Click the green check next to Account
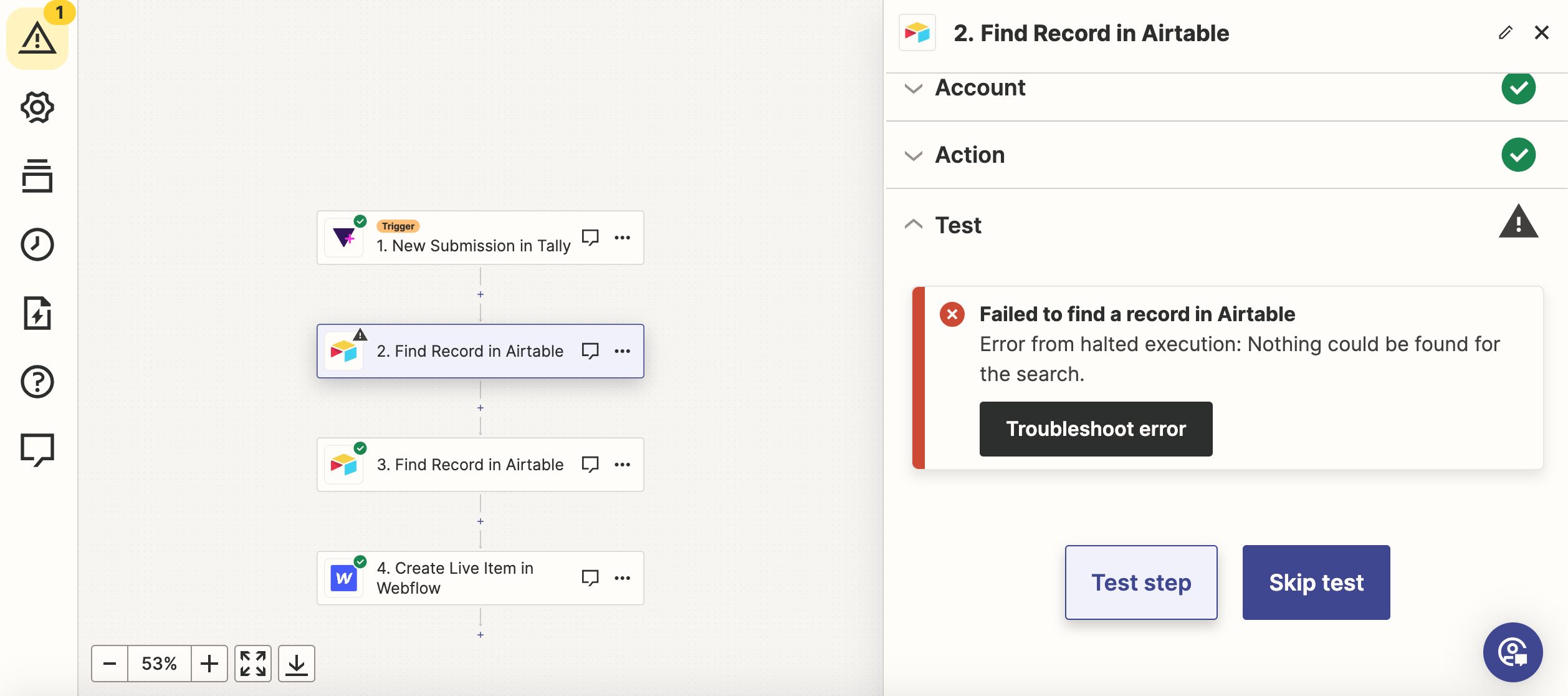 coord(1519,87)
